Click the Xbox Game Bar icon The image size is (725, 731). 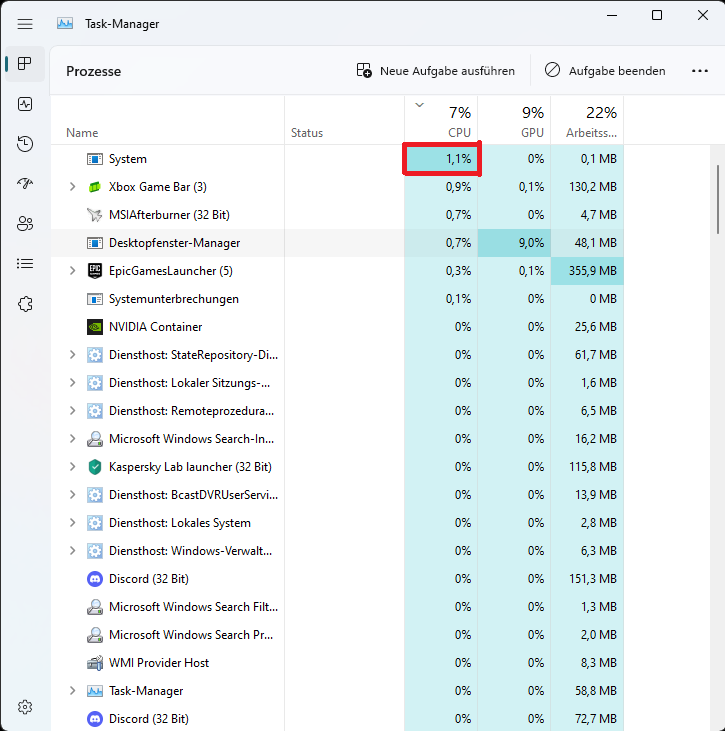coord(95,187)
